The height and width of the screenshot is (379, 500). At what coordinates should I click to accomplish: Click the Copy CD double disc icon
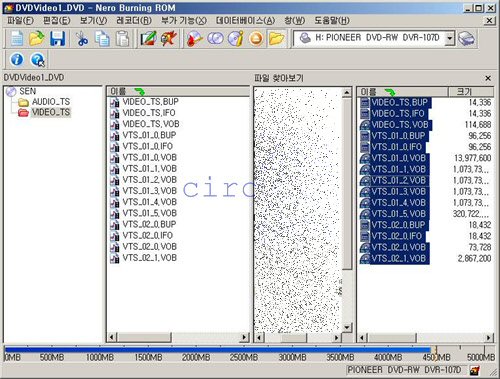[x=215, y=39]
